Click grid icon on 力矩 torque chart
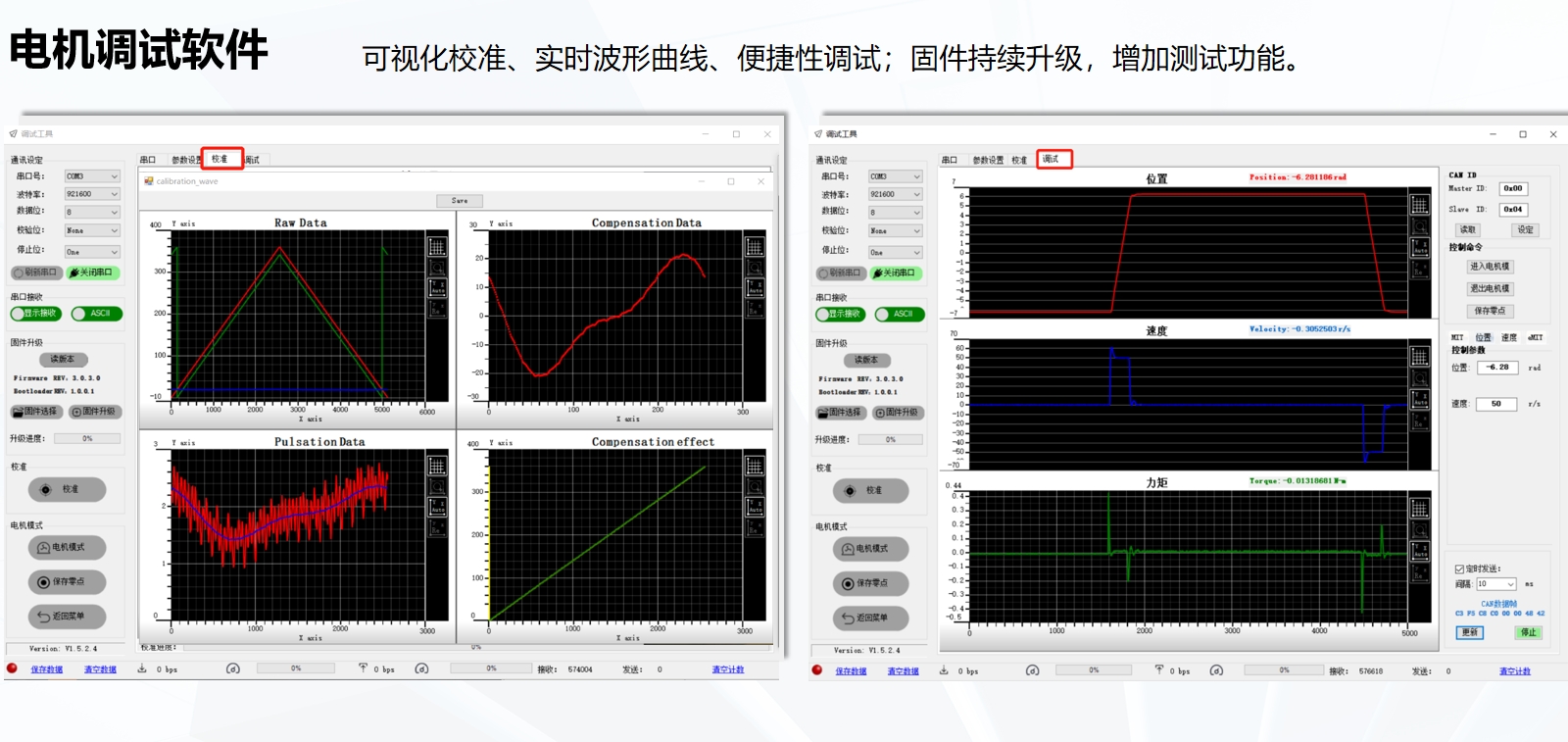The height and width of the screenshot is (742, 1568). [x=1419, y=508]
